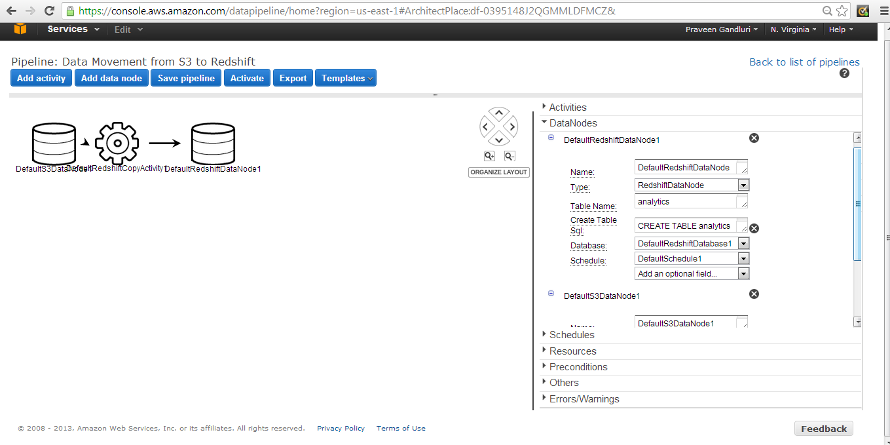Click the DefaultS3DataNode1 name field
890x445 pixels.
[691, 322]
